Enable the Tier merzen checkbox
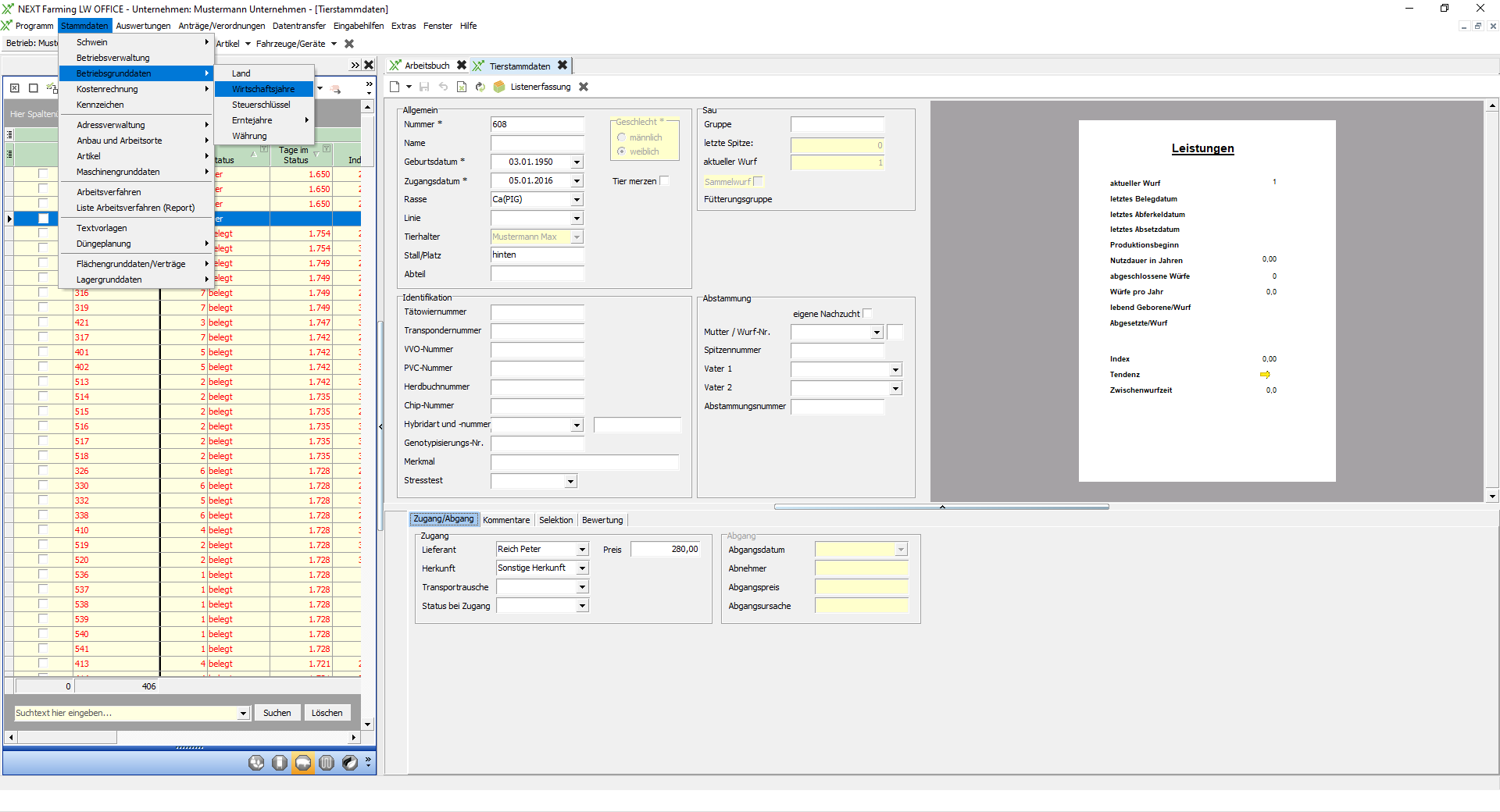 (x=665, y=180)
